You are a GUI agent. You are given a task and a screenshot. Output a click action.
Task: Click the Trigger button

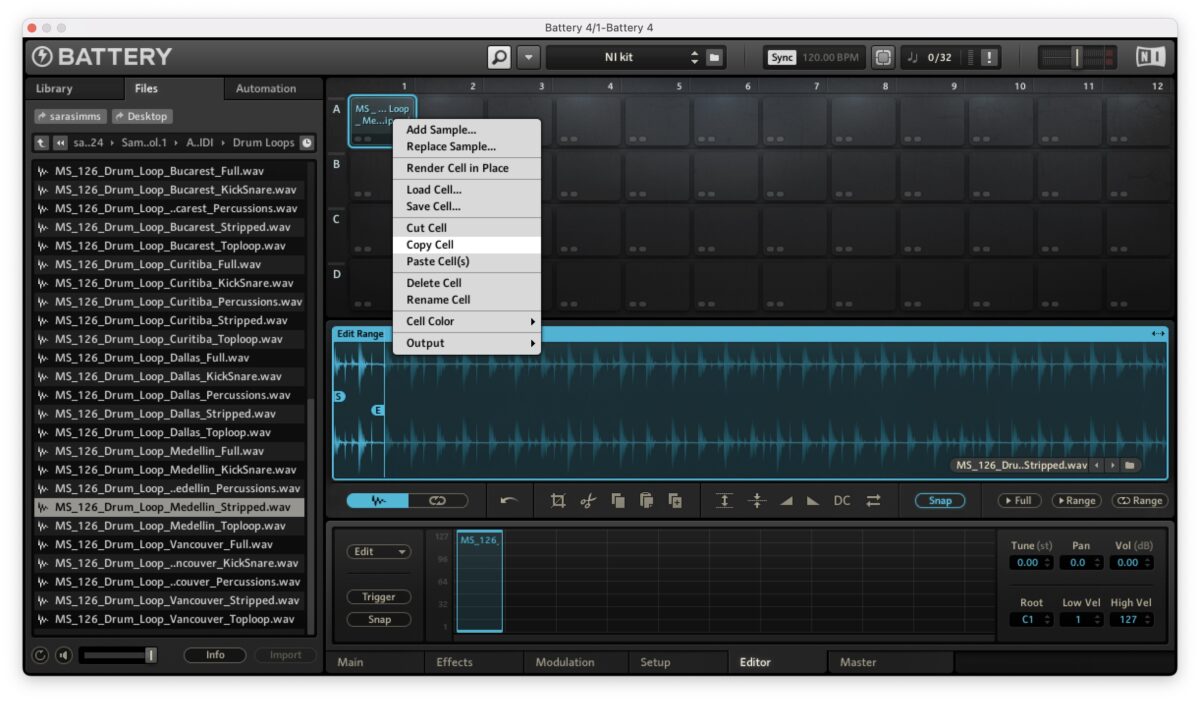tap(379, 597)
